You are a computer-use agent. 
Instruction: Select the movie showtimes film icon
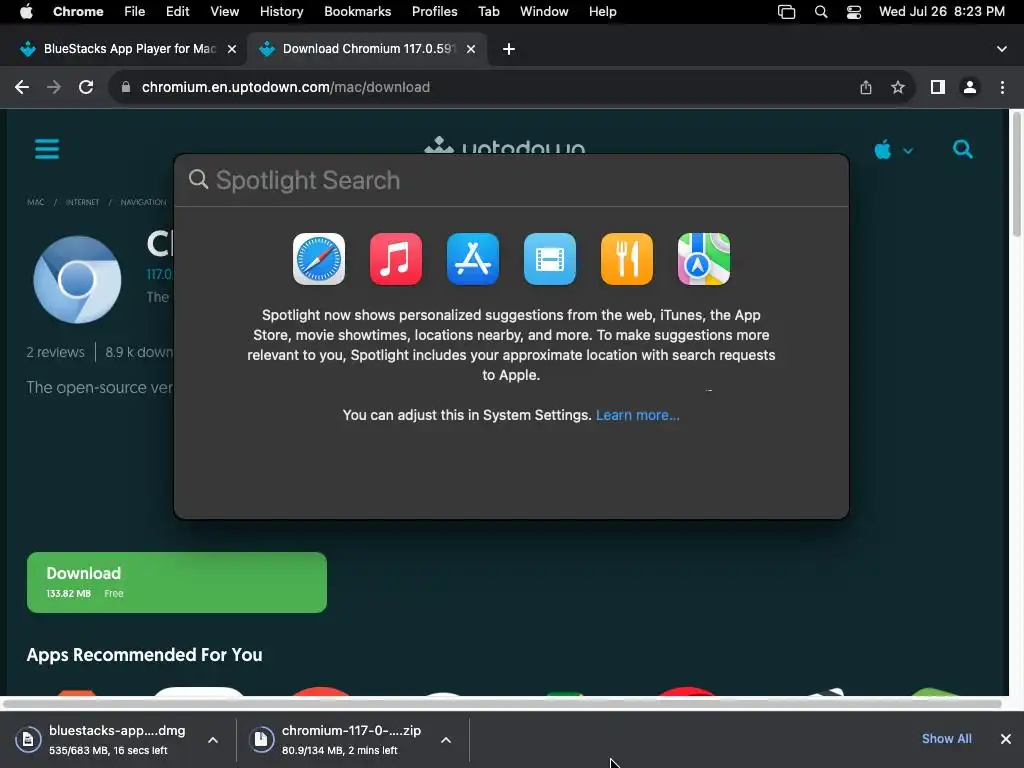pos(550,259)
